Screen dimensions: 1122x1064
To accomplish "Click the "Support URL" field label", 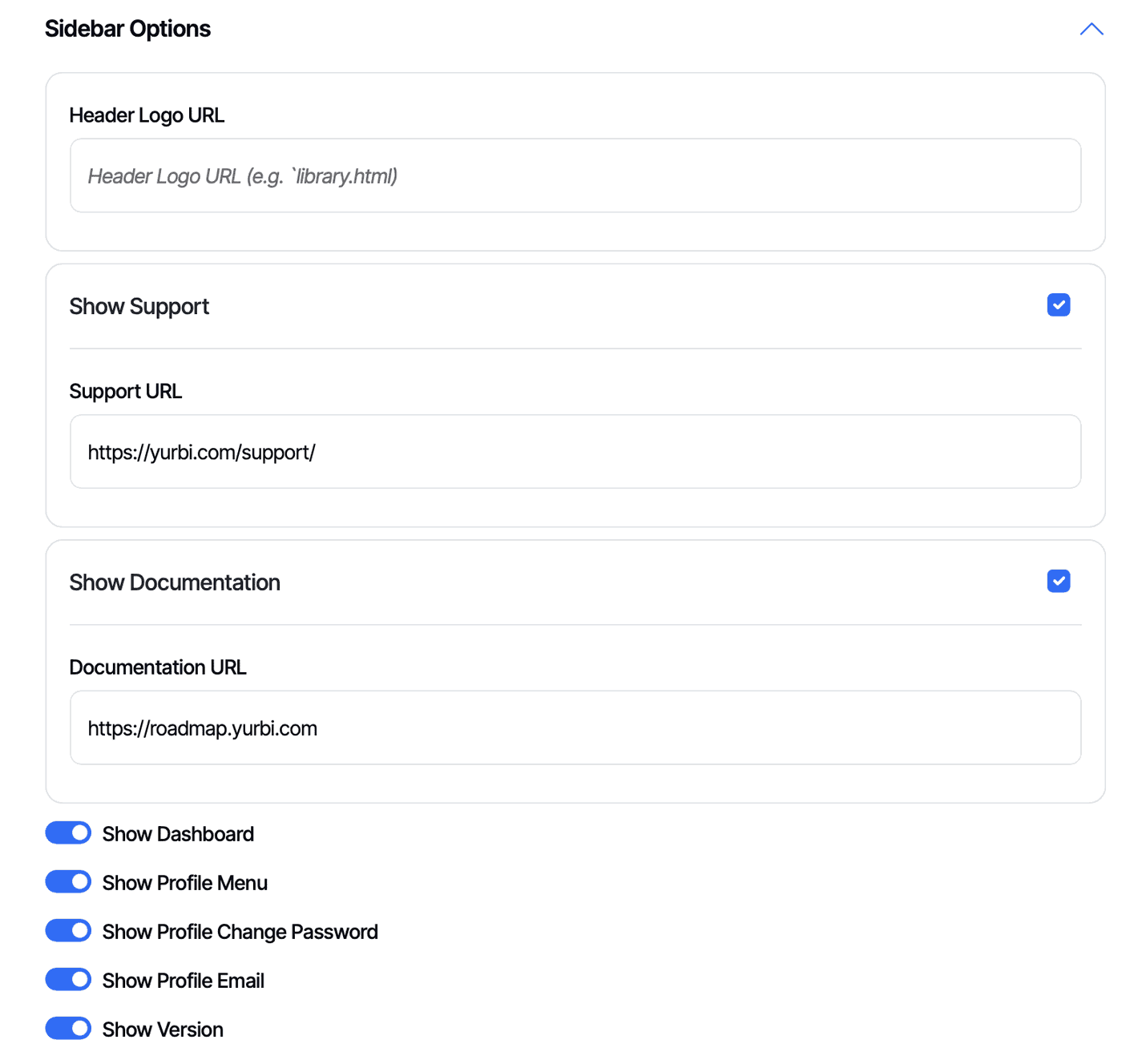I will 126,391.
